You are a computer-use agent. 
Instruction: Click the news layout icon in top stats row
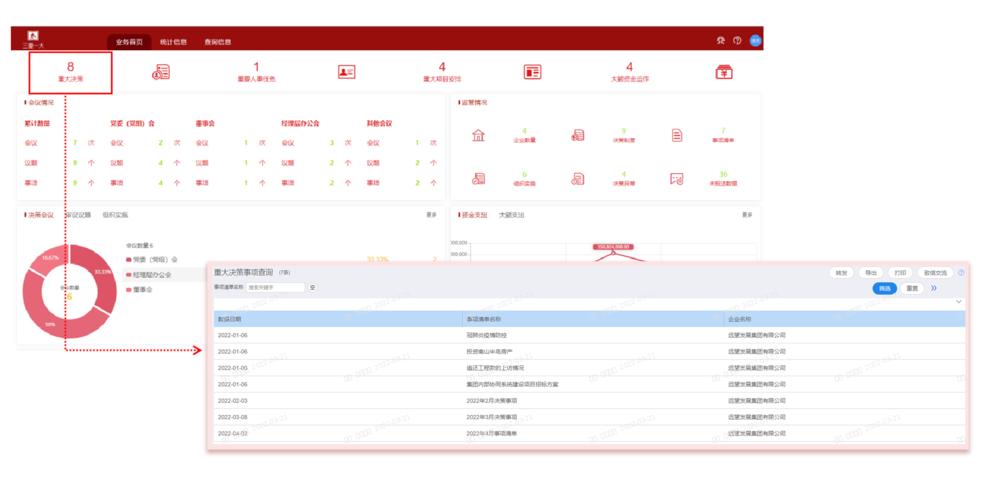pyautogui.click(x=532, y=72)
